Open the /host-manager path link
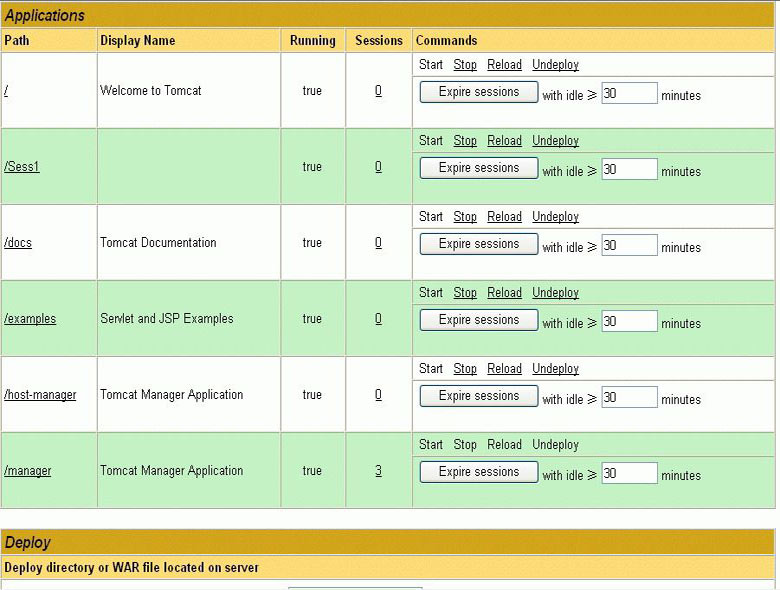The image size is (780, 590). (x=40, y=395)
